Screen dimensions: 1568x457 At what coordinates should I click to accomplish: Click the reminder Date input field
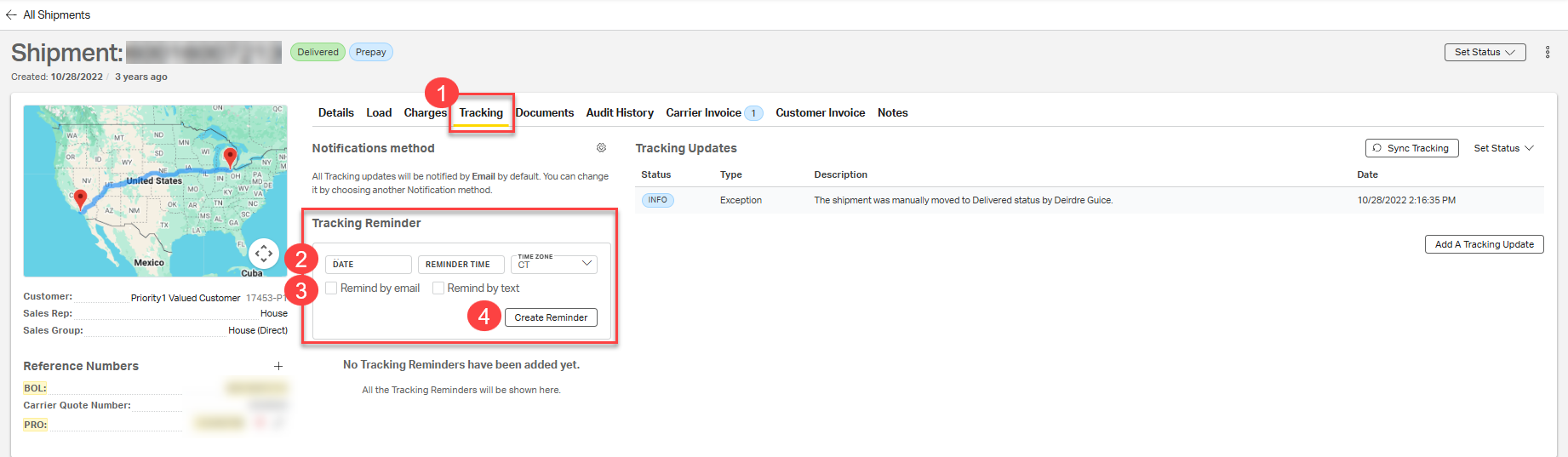[368, 265]
